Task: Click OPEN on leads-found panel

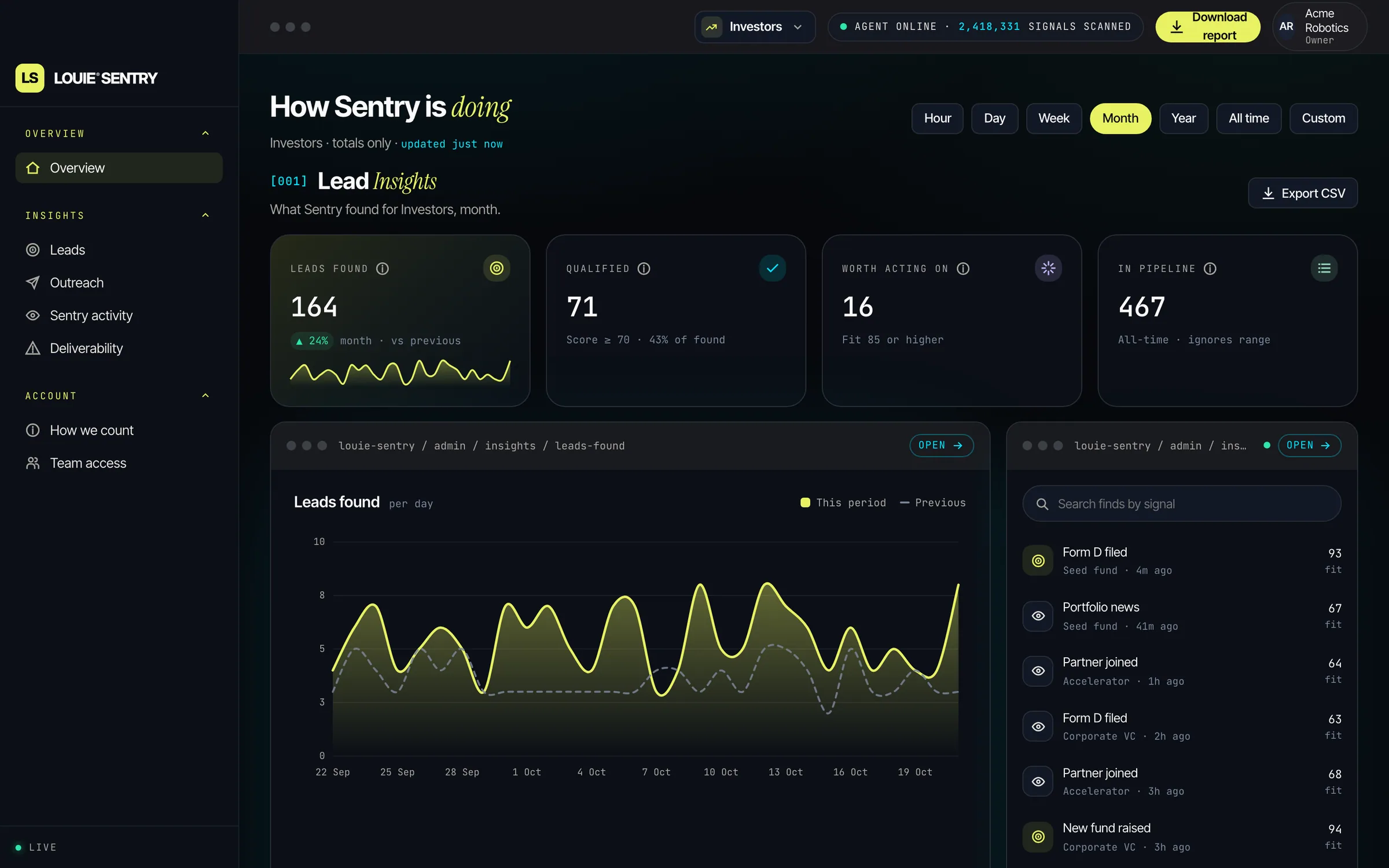Action: tap(942, 446)
